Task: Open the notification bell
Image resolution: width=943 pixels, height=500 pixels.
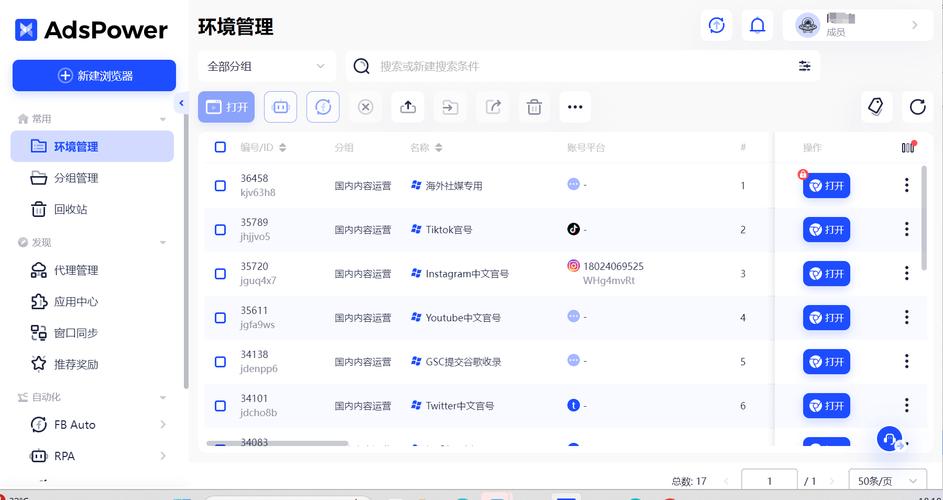Action: 757,26
